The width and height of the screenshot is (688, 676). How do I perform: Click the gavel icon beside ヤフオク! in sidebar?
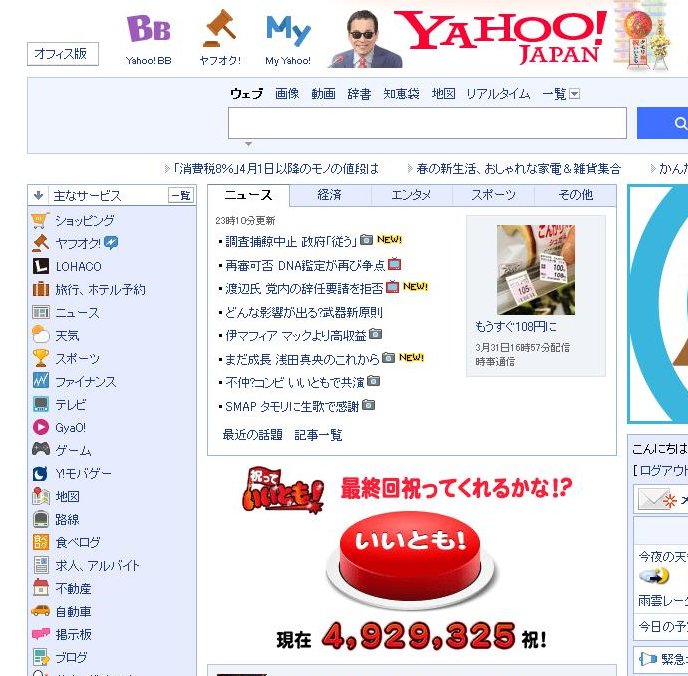click(40, 243)
